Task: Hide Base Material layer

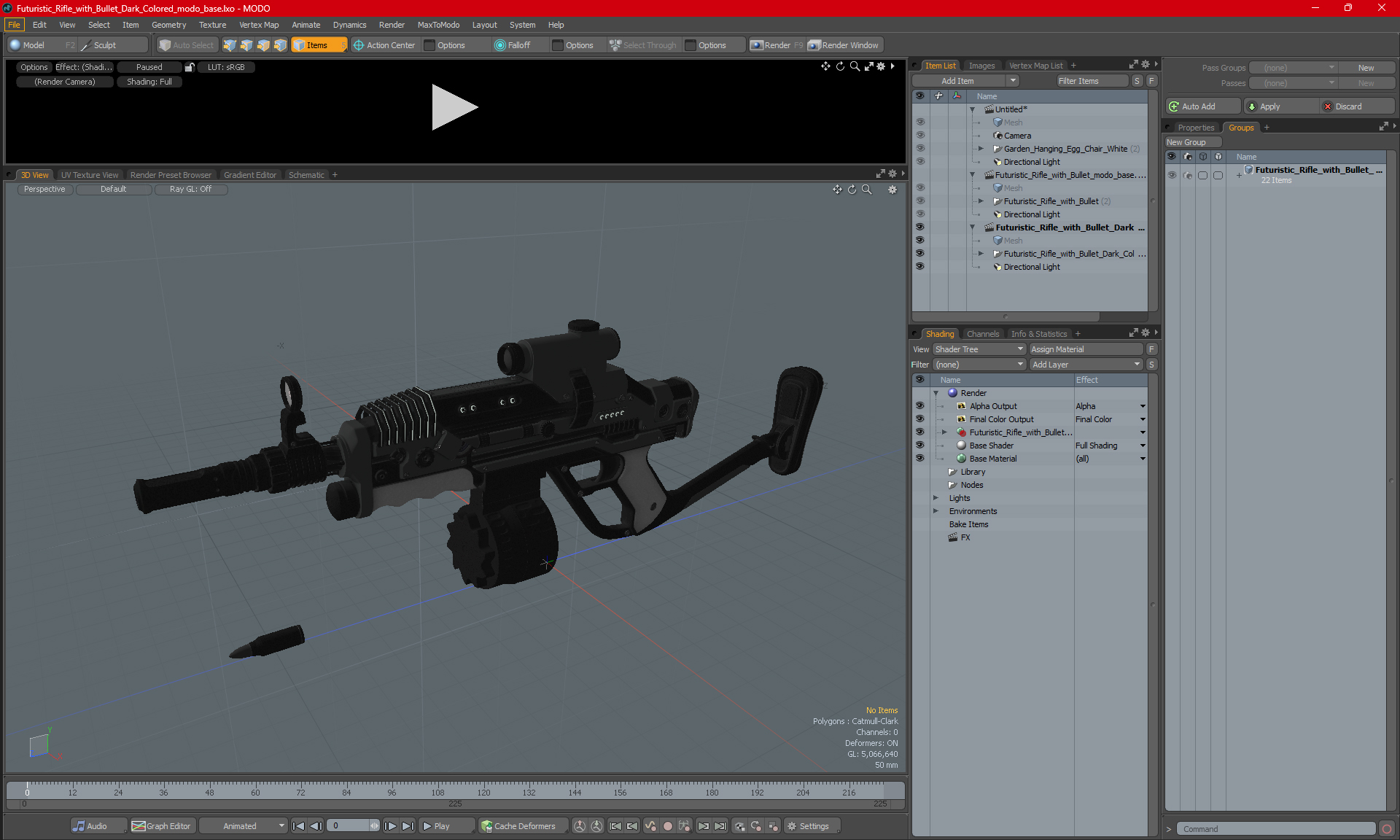Action: [x=920, y=459]
